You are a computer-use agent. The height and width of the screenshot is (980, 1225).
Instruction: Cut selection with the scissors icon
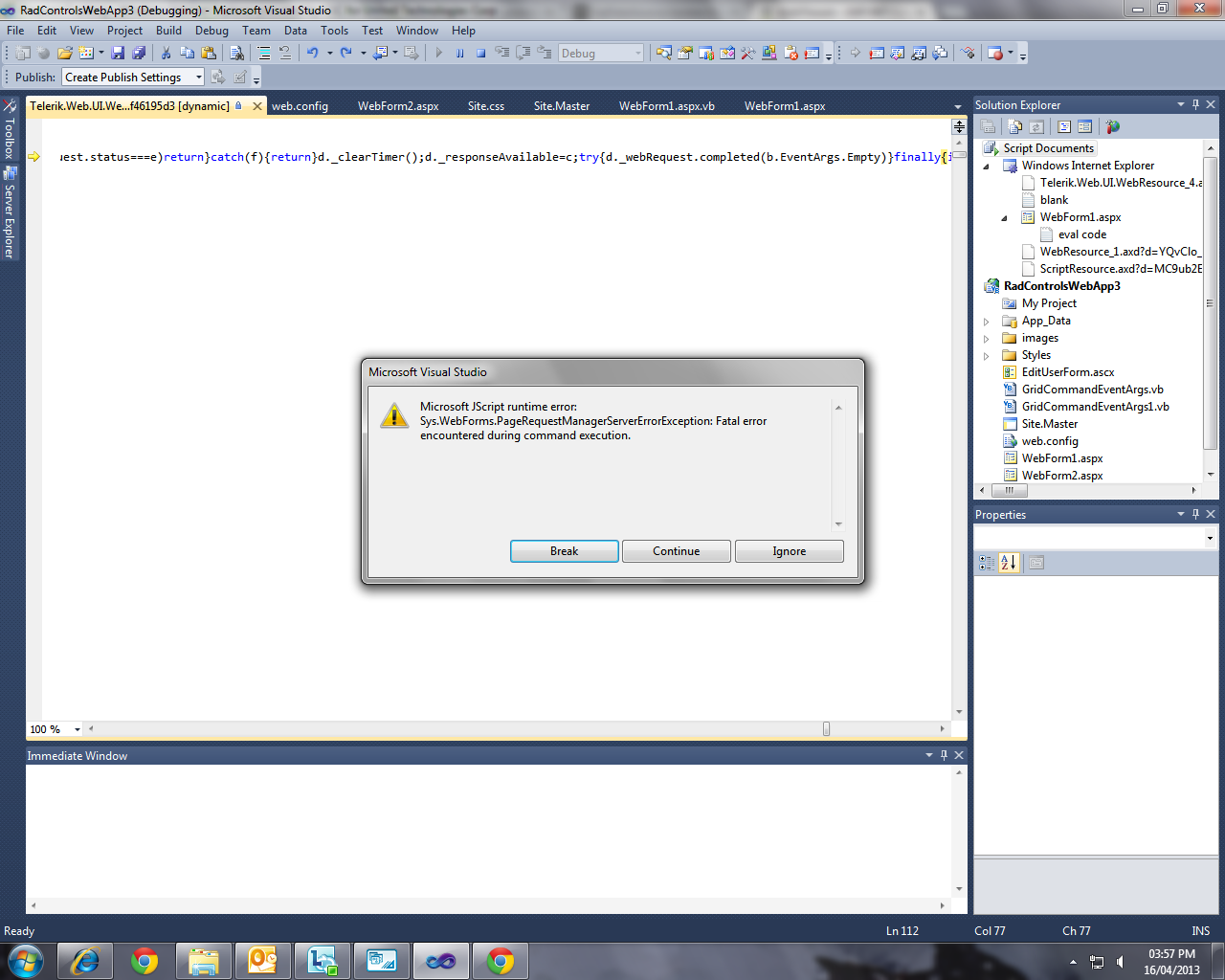pyautogui.click(x=166, y=54)
